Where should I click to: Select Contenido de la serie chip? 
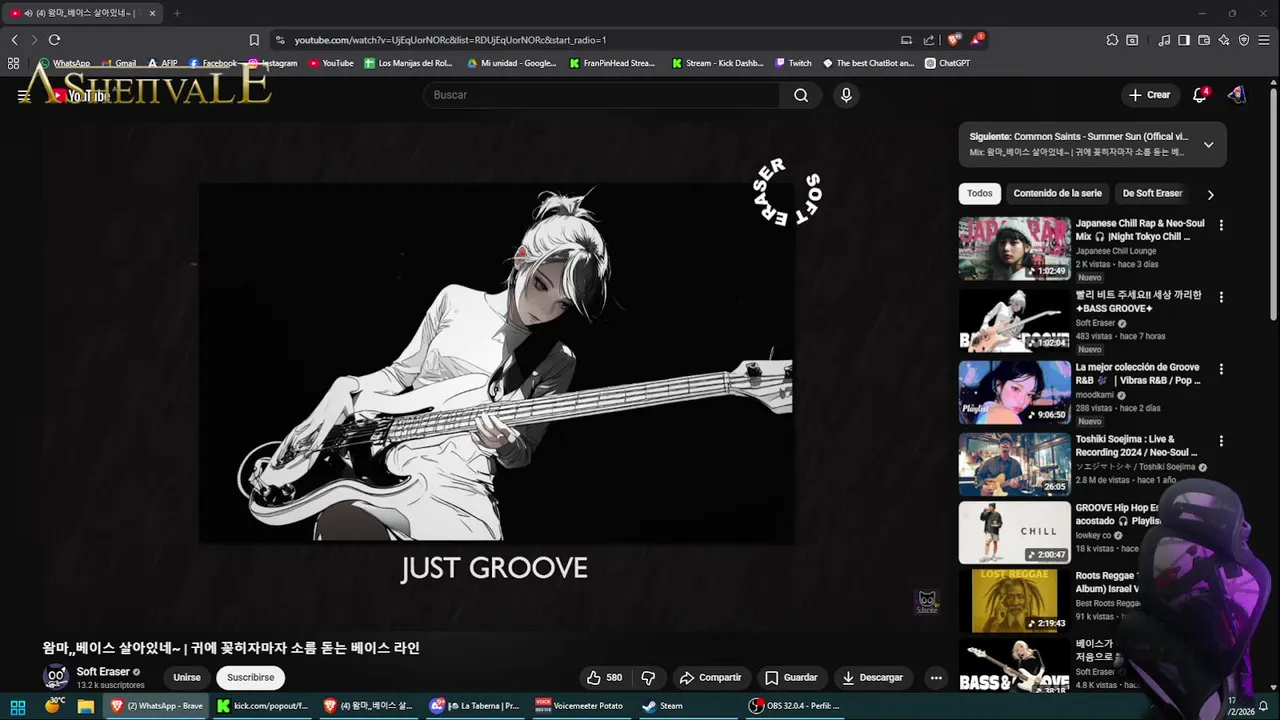point(1057,194)
